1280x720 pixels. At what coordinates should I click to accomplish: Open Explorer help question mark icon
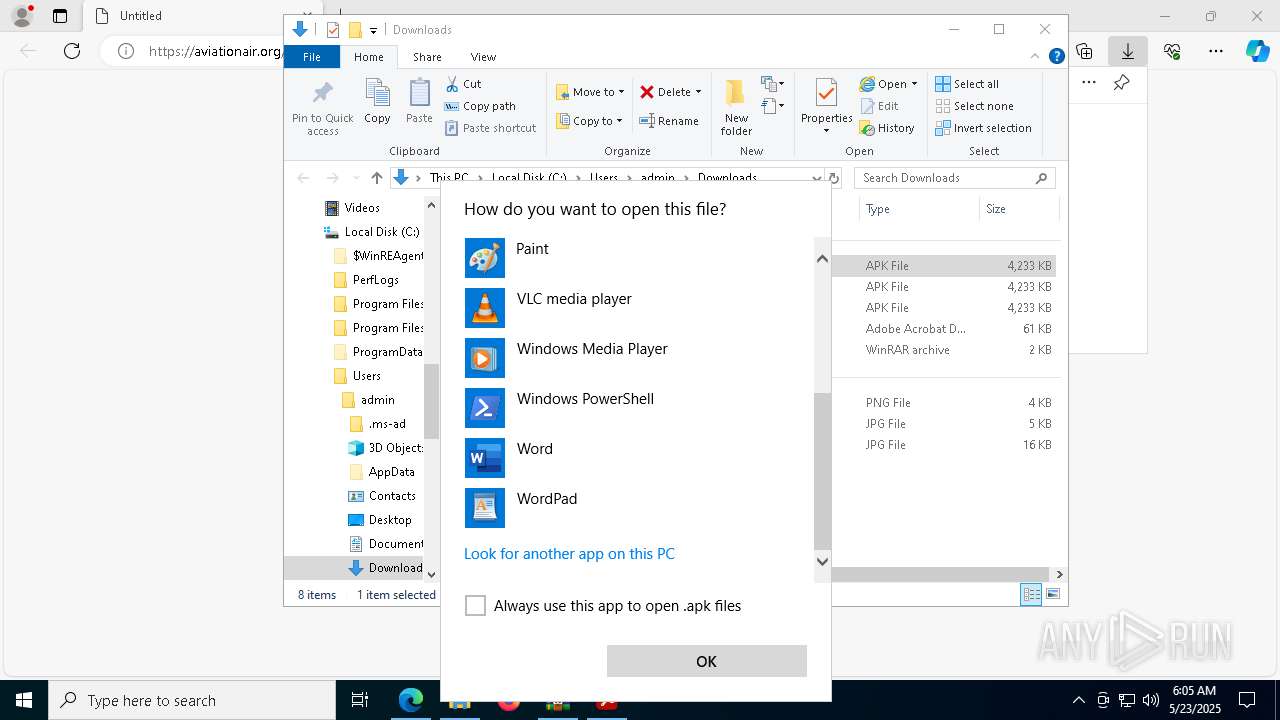coord(1056,57)
